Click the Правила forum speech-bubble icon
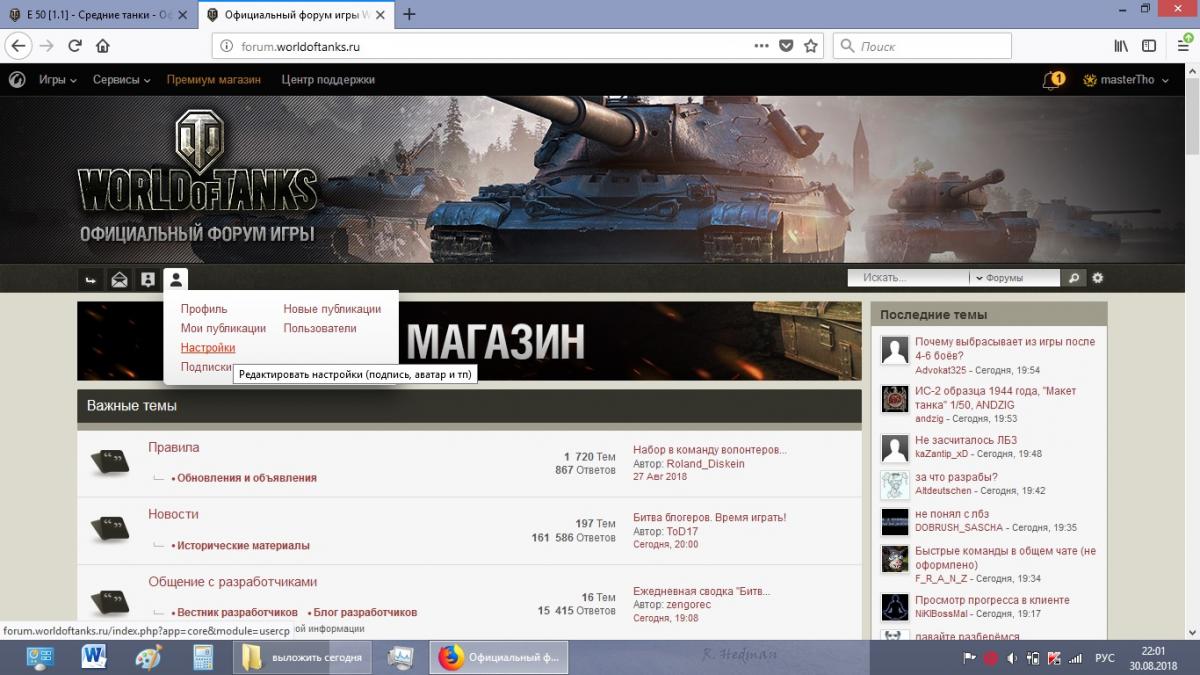The height and width of the screenshot is (675, 1200). 109,462
